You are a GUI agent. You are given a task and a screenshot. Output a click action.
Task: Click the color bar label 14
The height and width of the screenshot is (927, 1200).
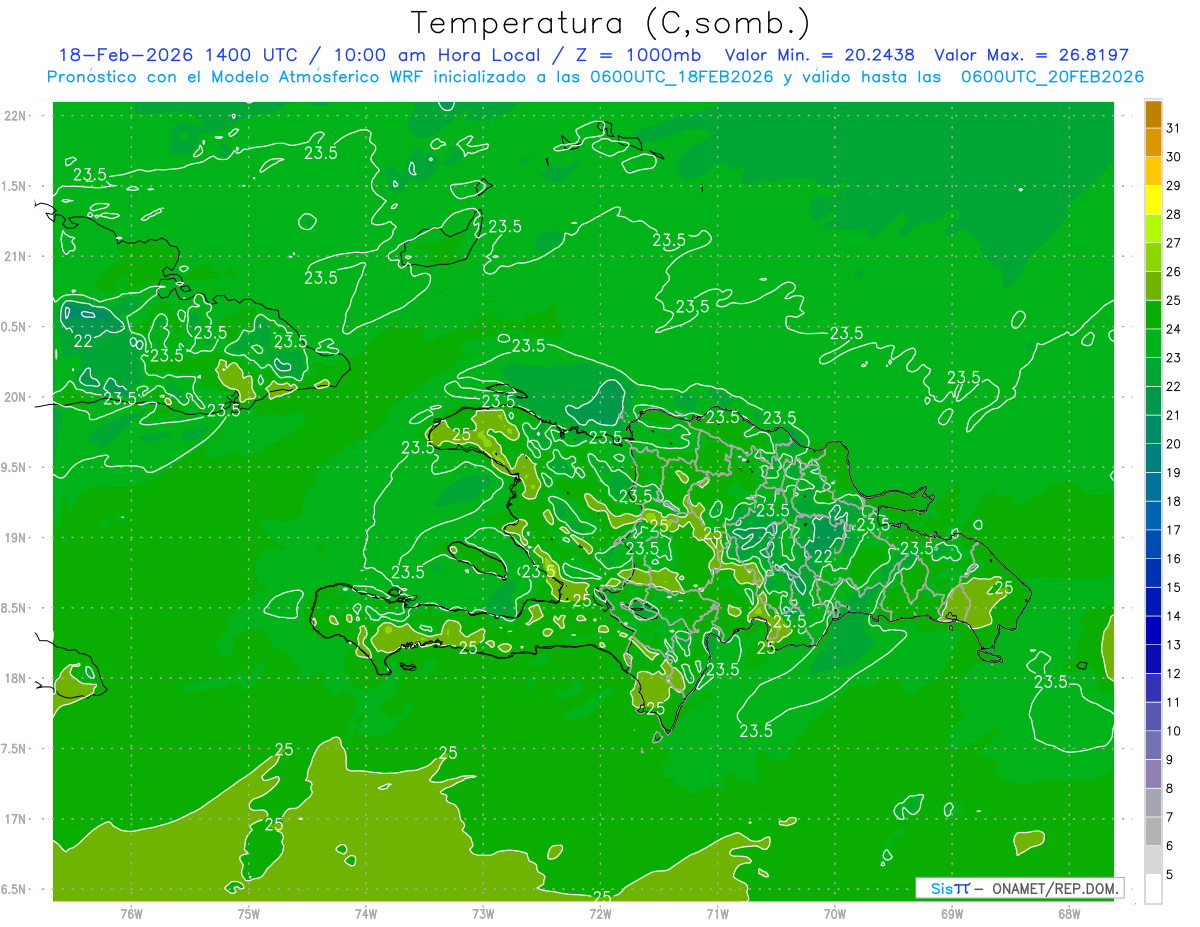tap(1174, 616)
